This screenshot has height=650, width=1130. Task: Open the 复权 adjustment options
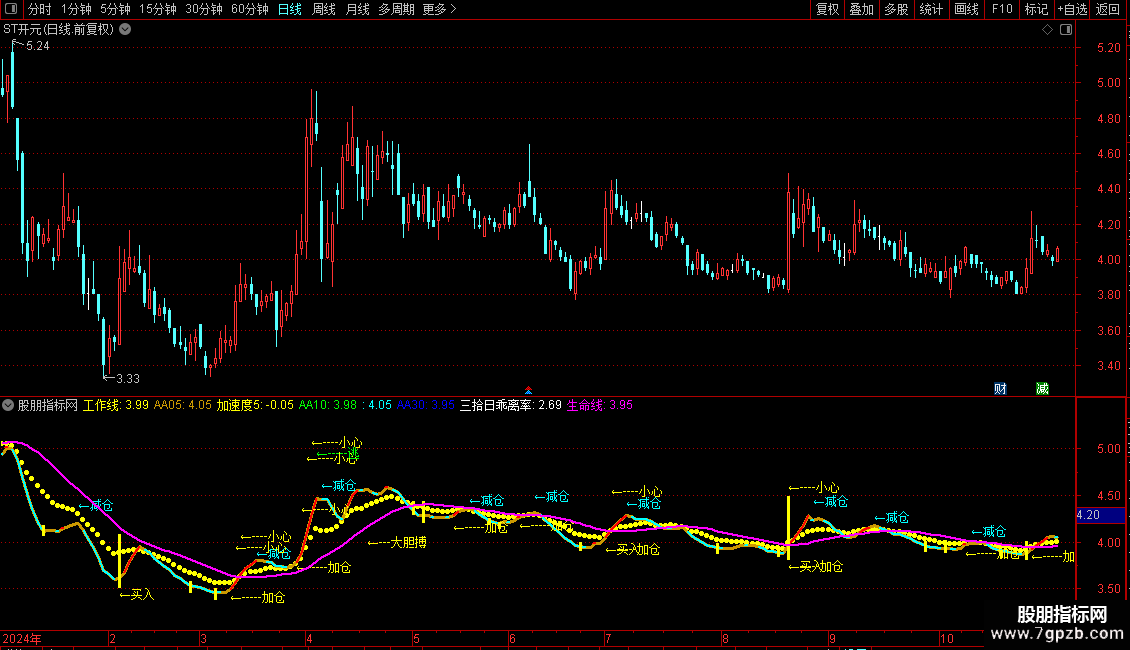click(827, 9)
